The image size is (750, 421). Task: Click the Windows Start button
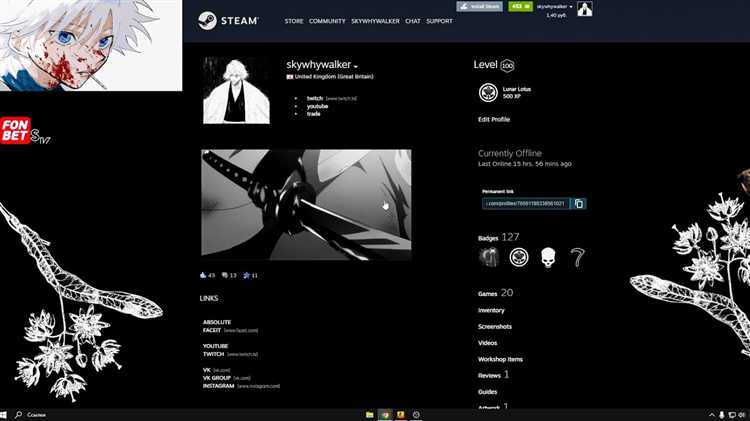(6, 414)
